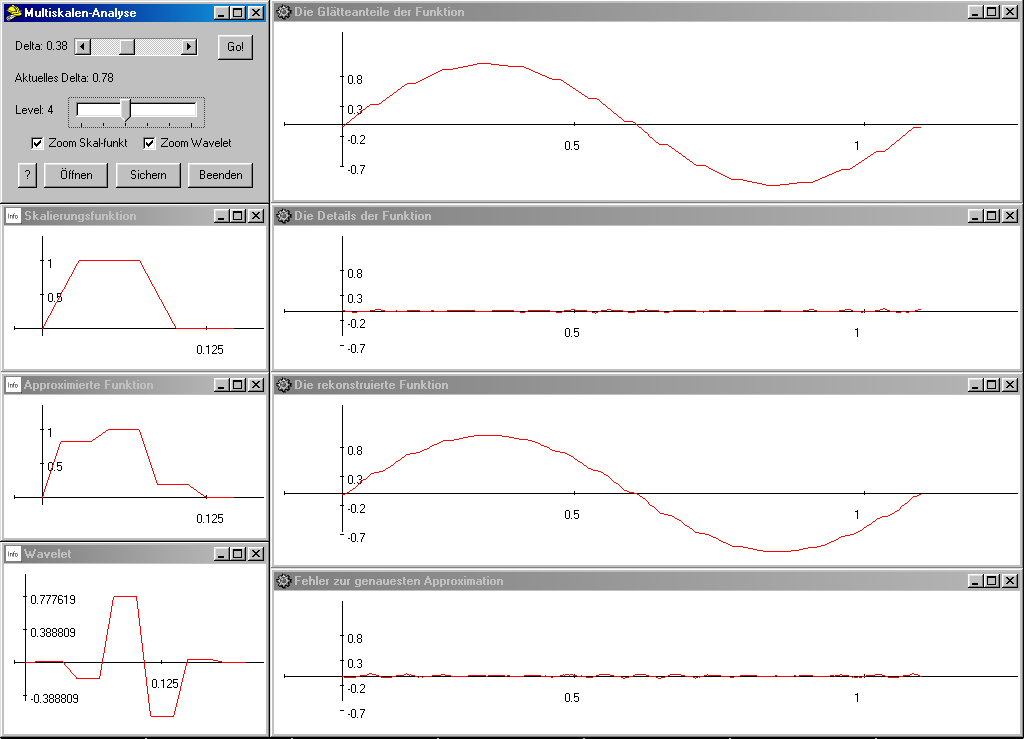Open the help with the ? button
1024x739 pixels.
[27, 175]
